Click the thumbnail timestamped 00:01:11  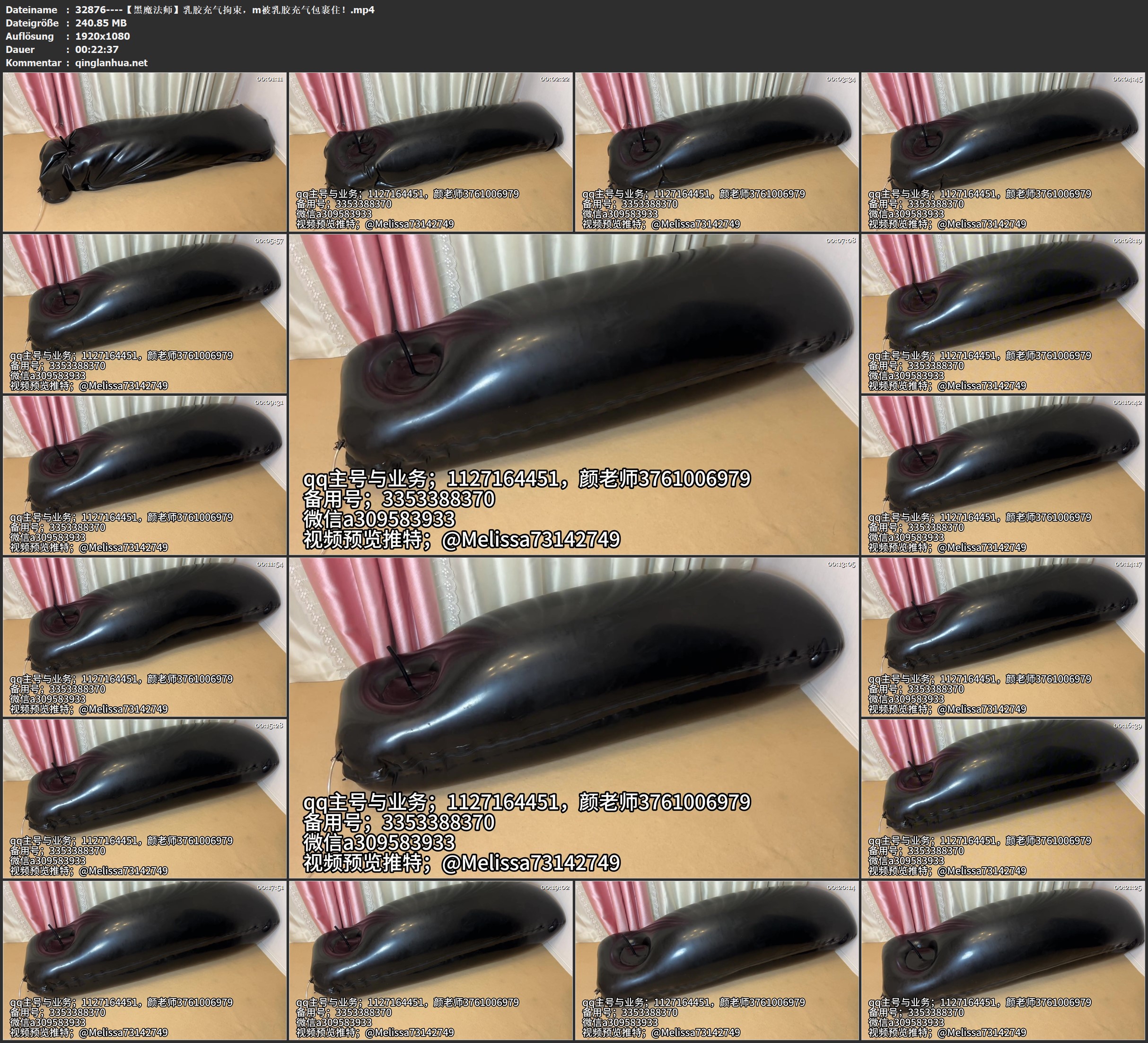145,152
